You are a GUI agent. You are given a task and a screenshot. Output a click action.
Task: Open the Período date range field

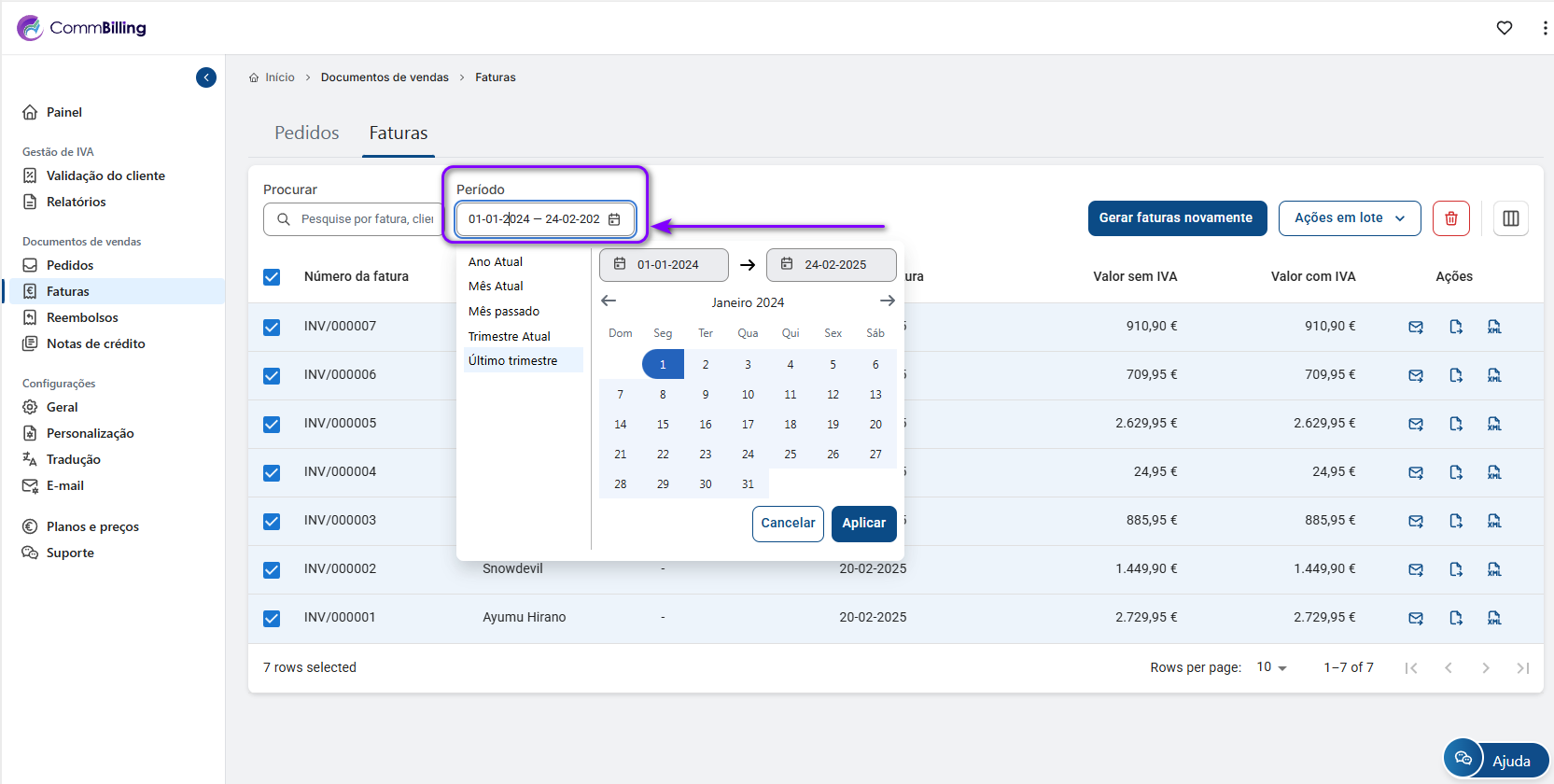[x=544, y=219]
